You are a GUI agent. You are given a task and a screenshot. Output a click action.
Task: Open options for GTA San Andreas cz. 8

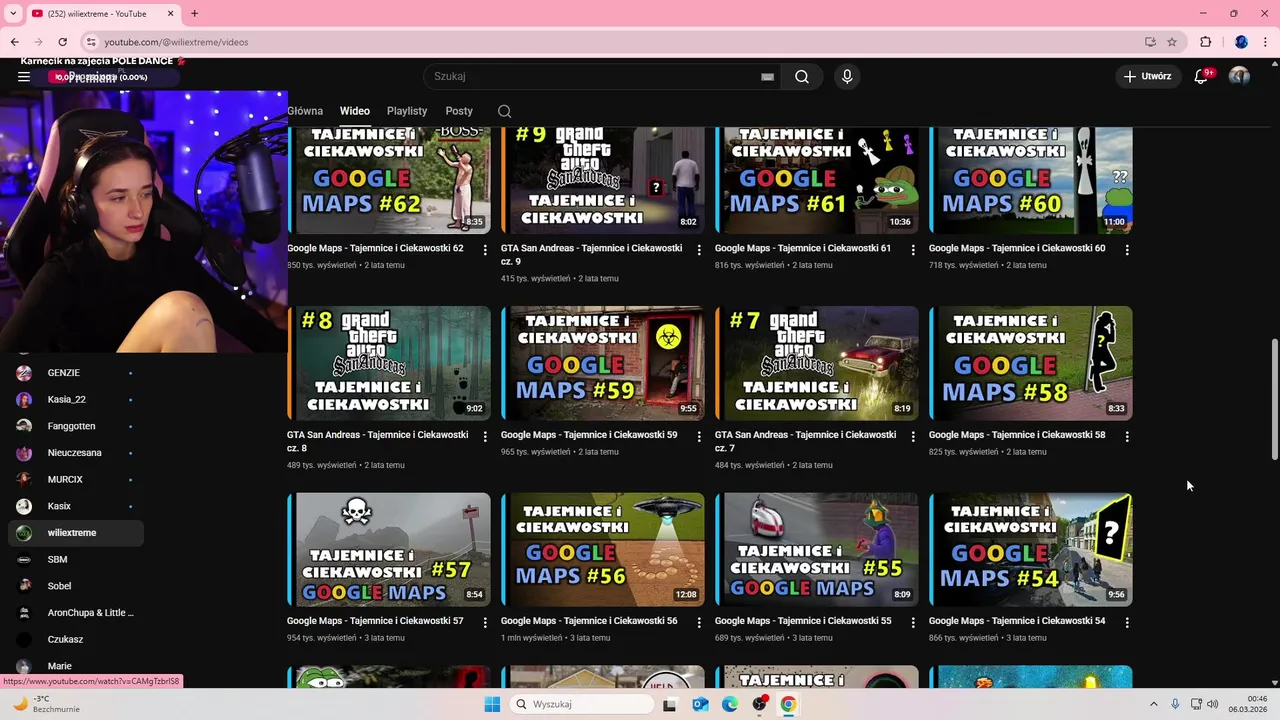click(485, 437)
